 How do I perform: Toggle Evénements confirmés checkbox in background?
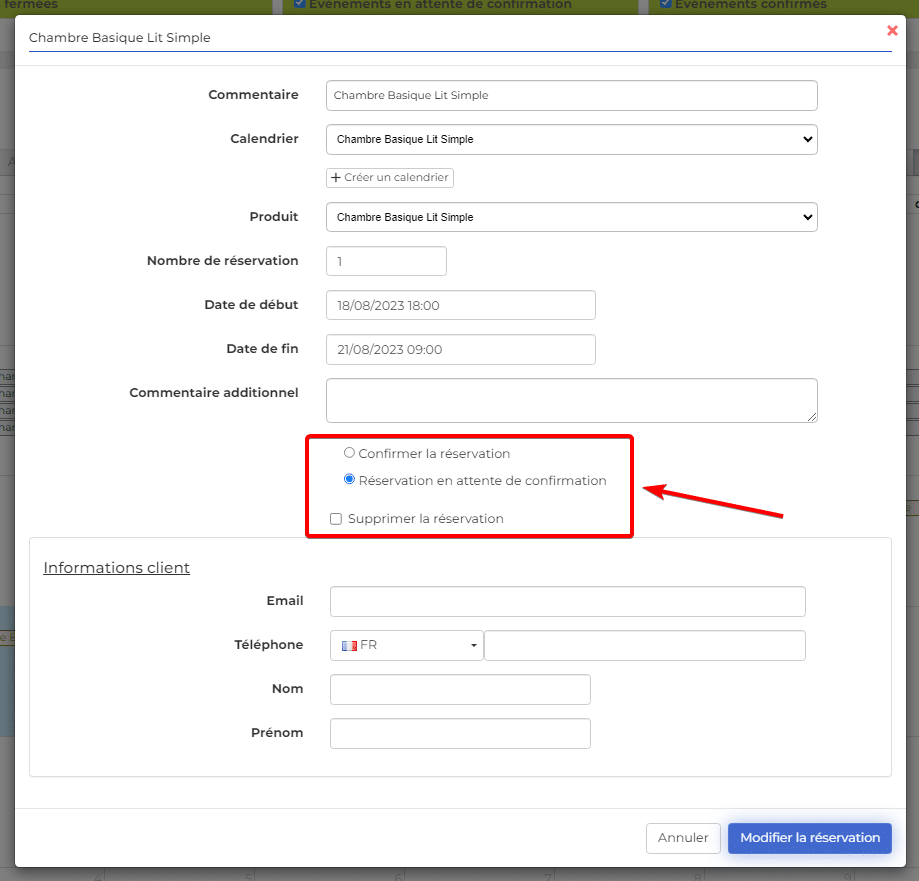point(666,4)
